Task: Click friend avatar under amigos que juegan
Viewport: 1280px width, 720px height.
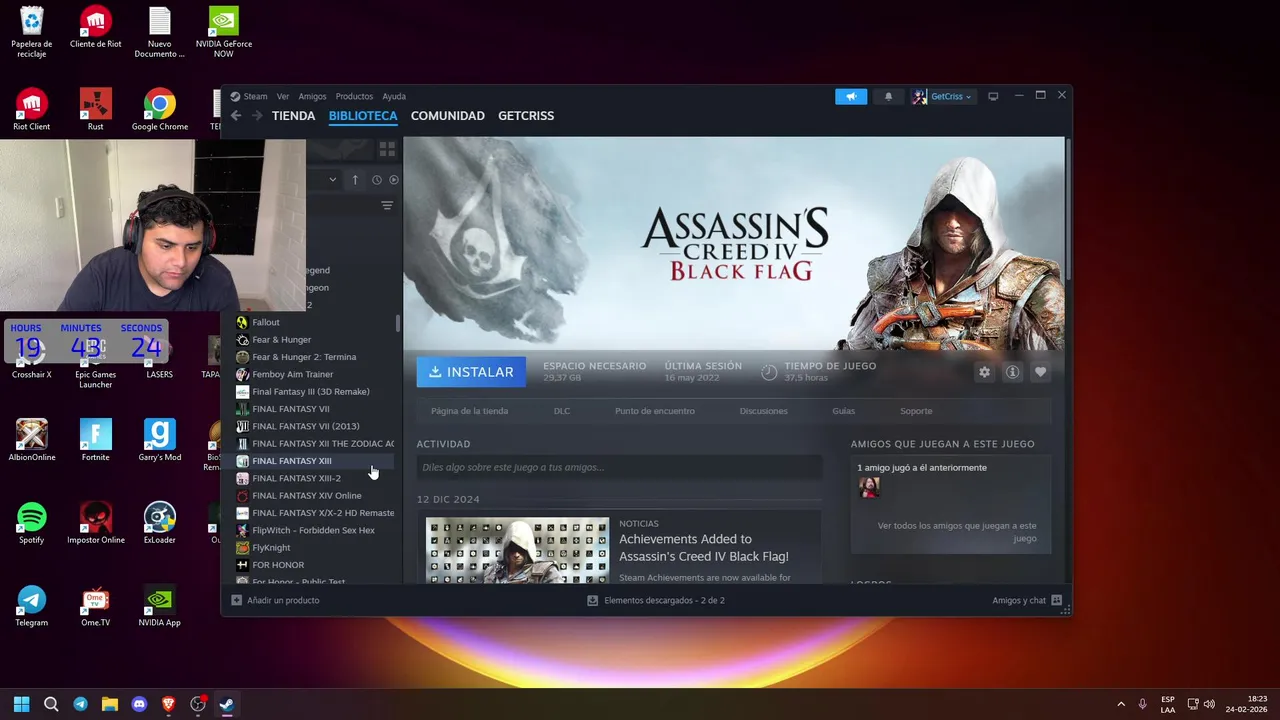Action: click(868, 487)
